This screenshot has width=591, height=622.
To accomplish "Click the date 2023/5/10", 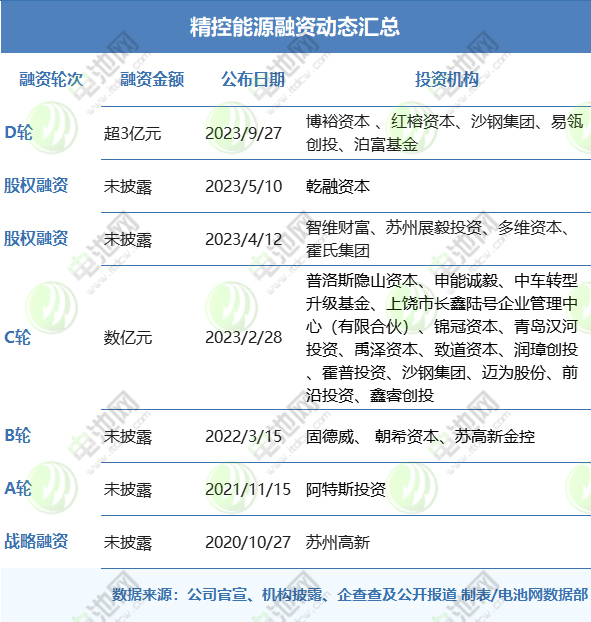I will 243,186.
